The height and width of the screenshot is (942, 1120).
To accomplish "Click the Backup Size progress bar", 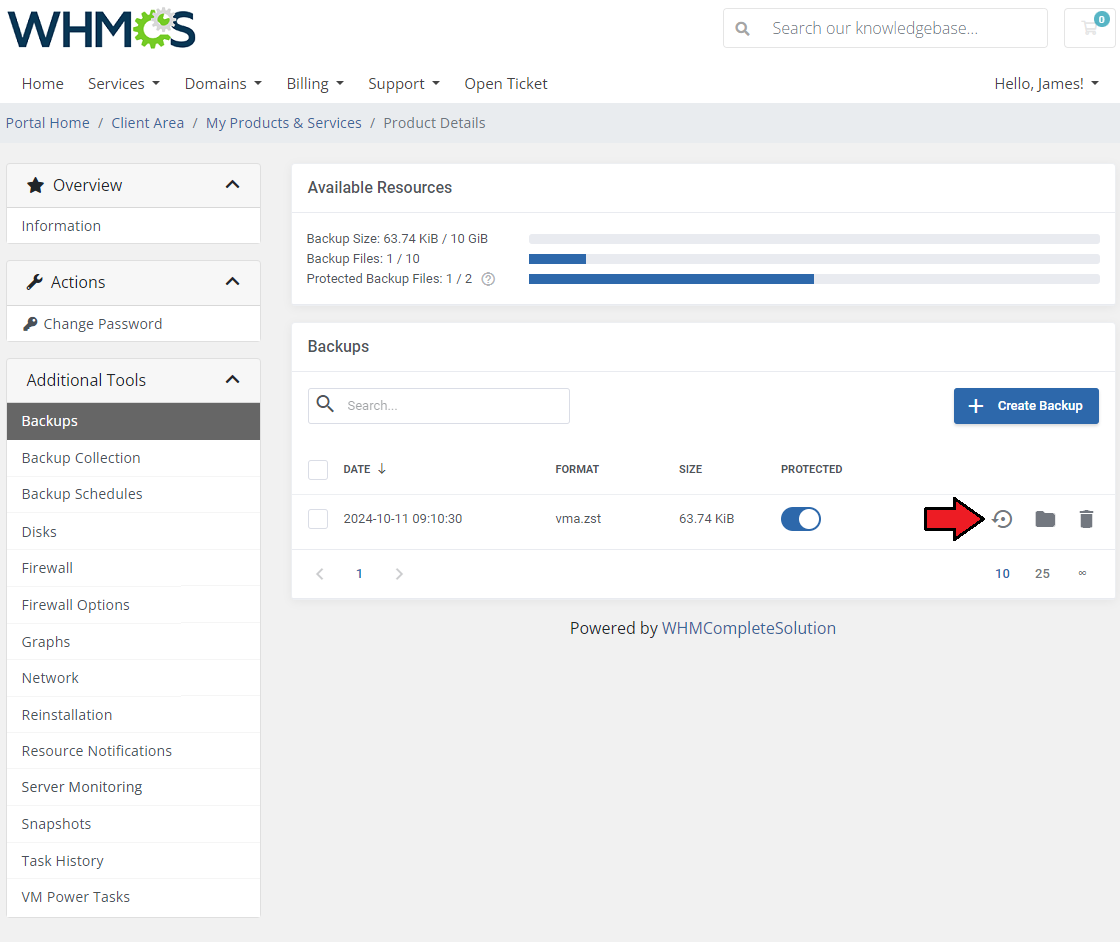I will point(814,239).
